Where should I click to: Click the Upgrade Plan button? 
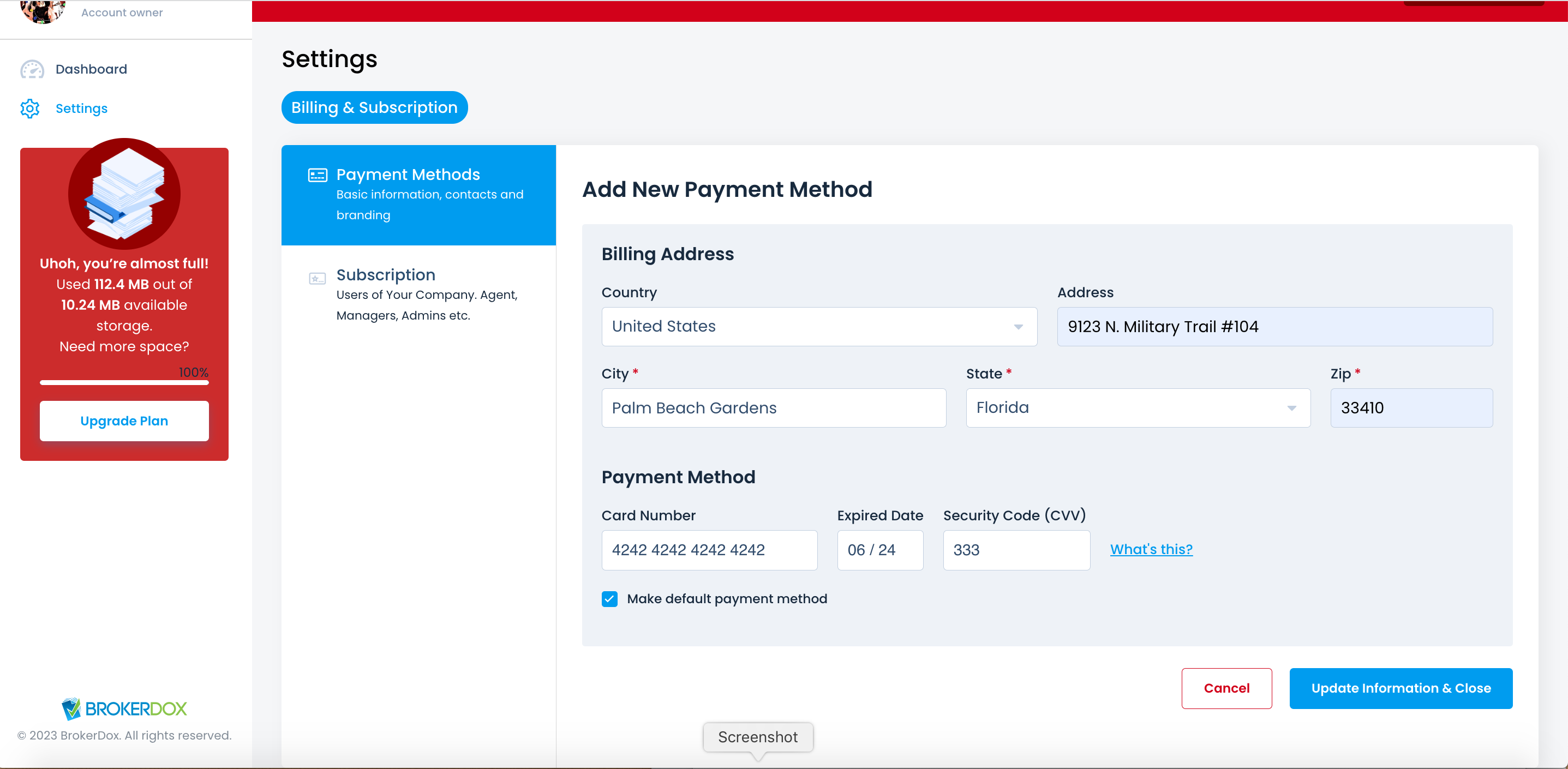point(124,421)
